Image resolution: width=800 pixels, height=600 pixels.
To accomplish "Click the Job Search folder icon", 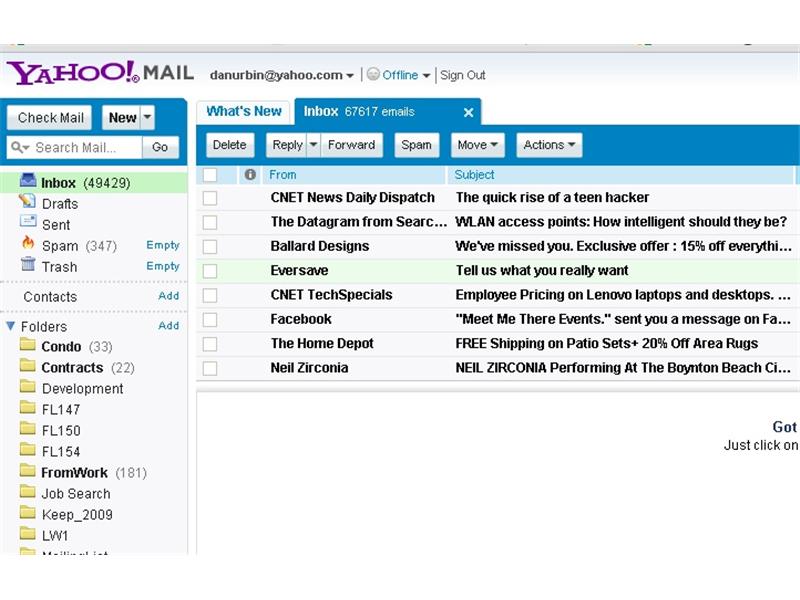I will [x=28, y=492].
